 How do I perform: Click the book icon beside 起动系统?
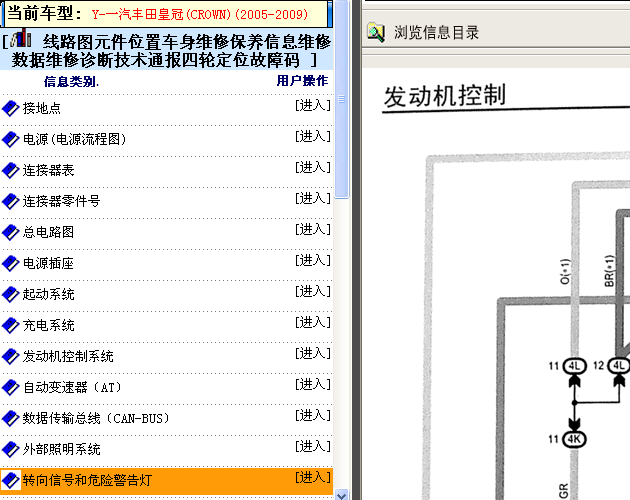pos(10,294)
